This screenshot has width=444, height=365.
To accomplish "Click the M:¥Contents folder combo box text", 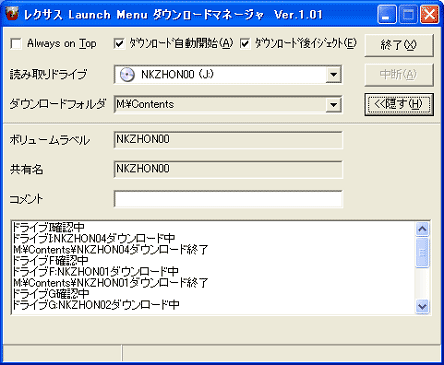I will 145,104.
